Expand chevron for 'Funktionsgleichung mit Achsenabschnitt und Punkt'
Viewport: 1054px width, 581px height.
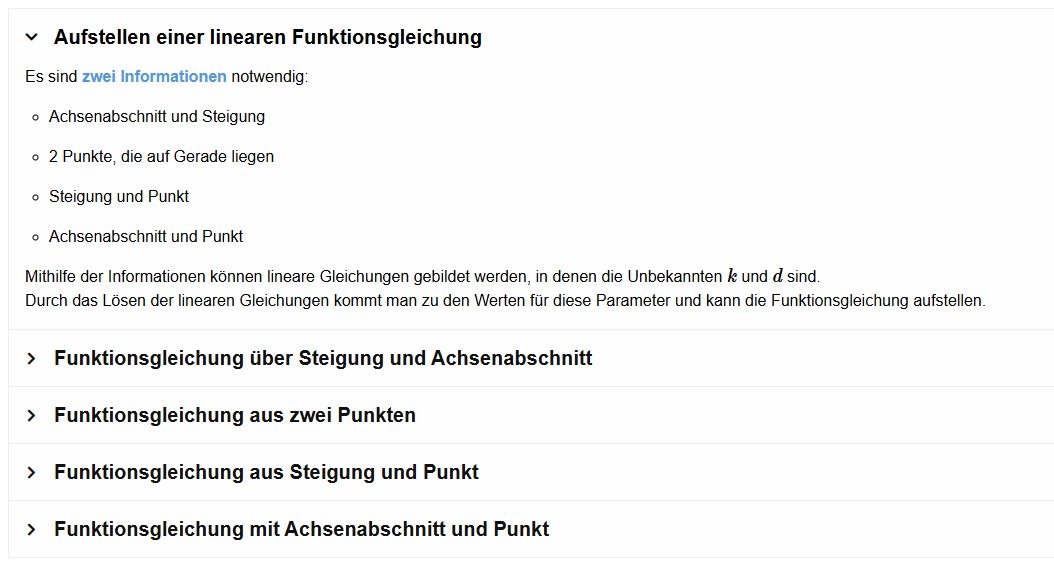32,529
